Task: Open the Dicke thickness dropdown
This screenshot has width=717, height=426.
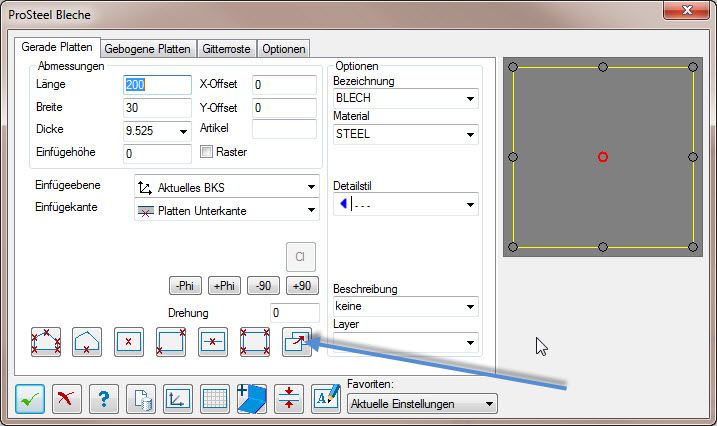Action: pos(183,132)
